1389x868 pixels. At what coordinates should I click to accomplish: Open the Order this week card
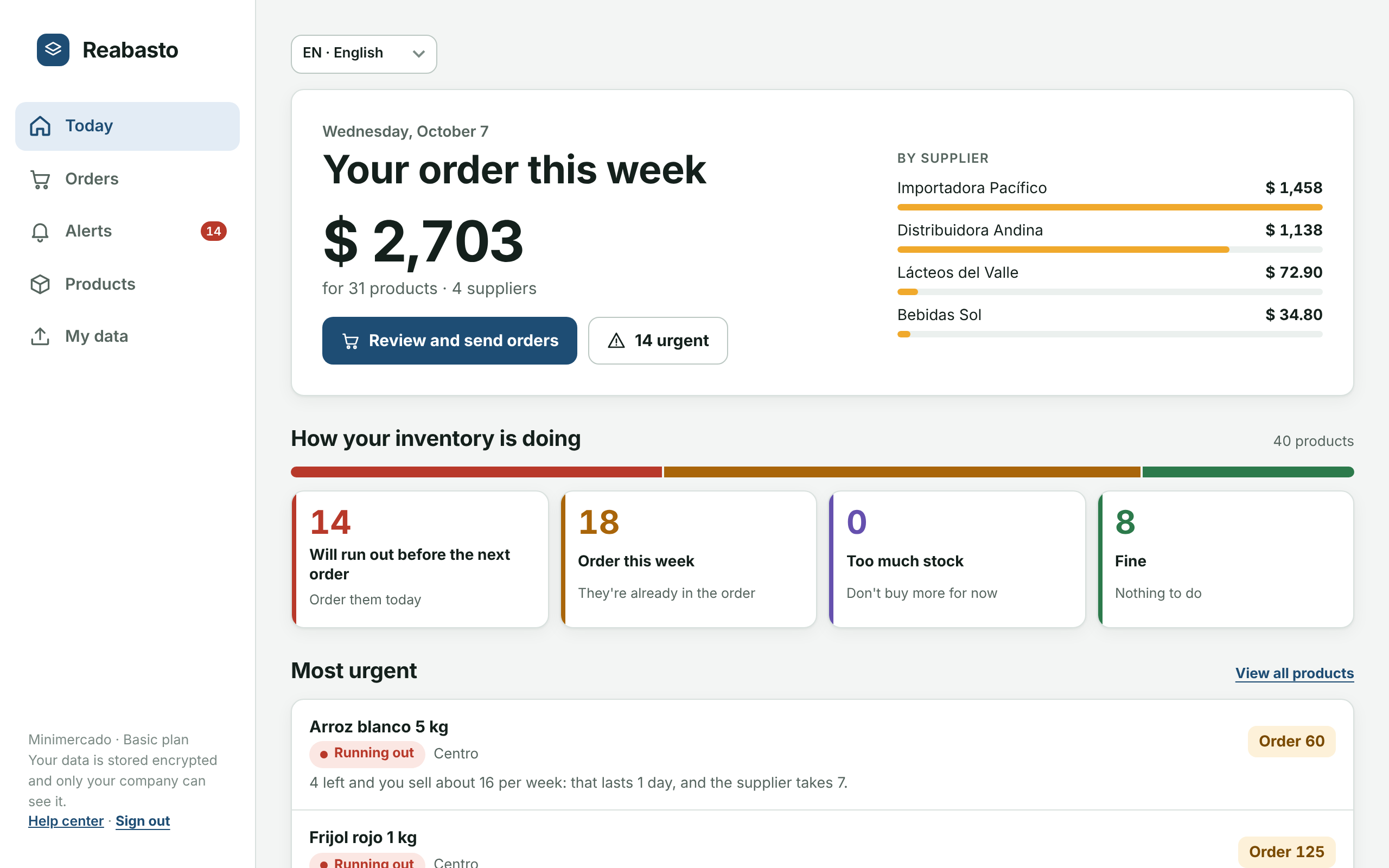(689, 559)
